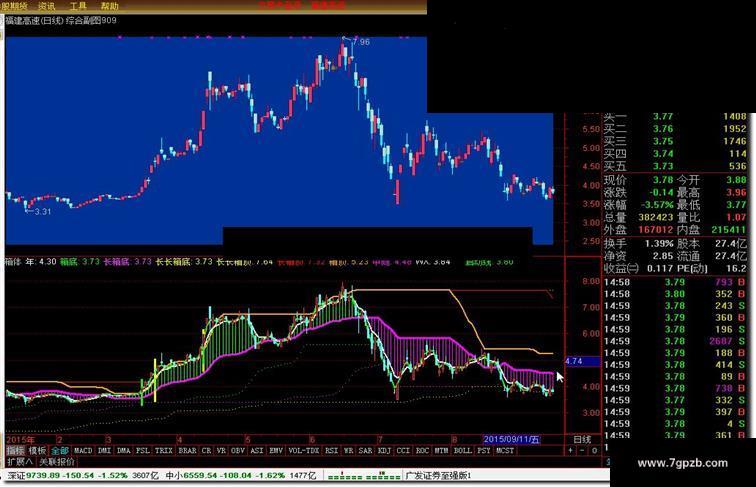Select the 全部 indicator category tab
The image size is (756, 487).
60,451
